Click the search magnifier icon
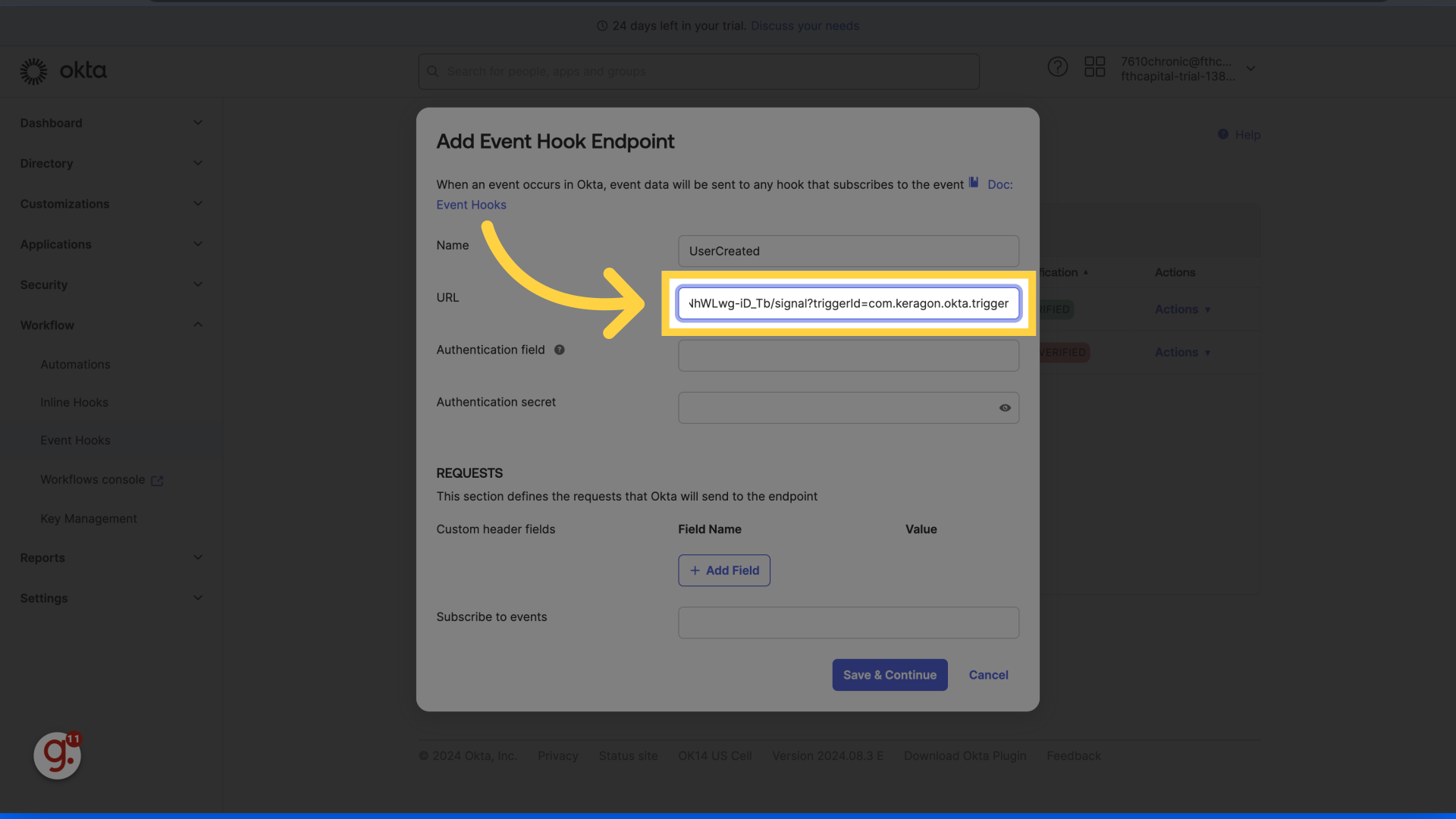Screen dimensions: 1456x819 [x=433, y=71]
